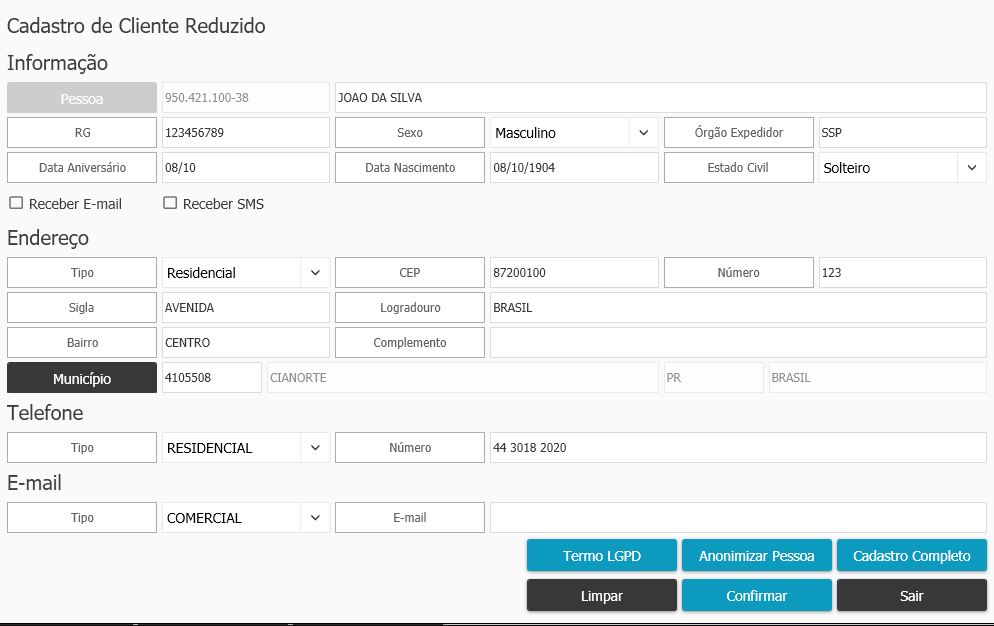The image size is (994, 626).
Task: Select the CEP field with 87200100
Action: pos(574,273)
